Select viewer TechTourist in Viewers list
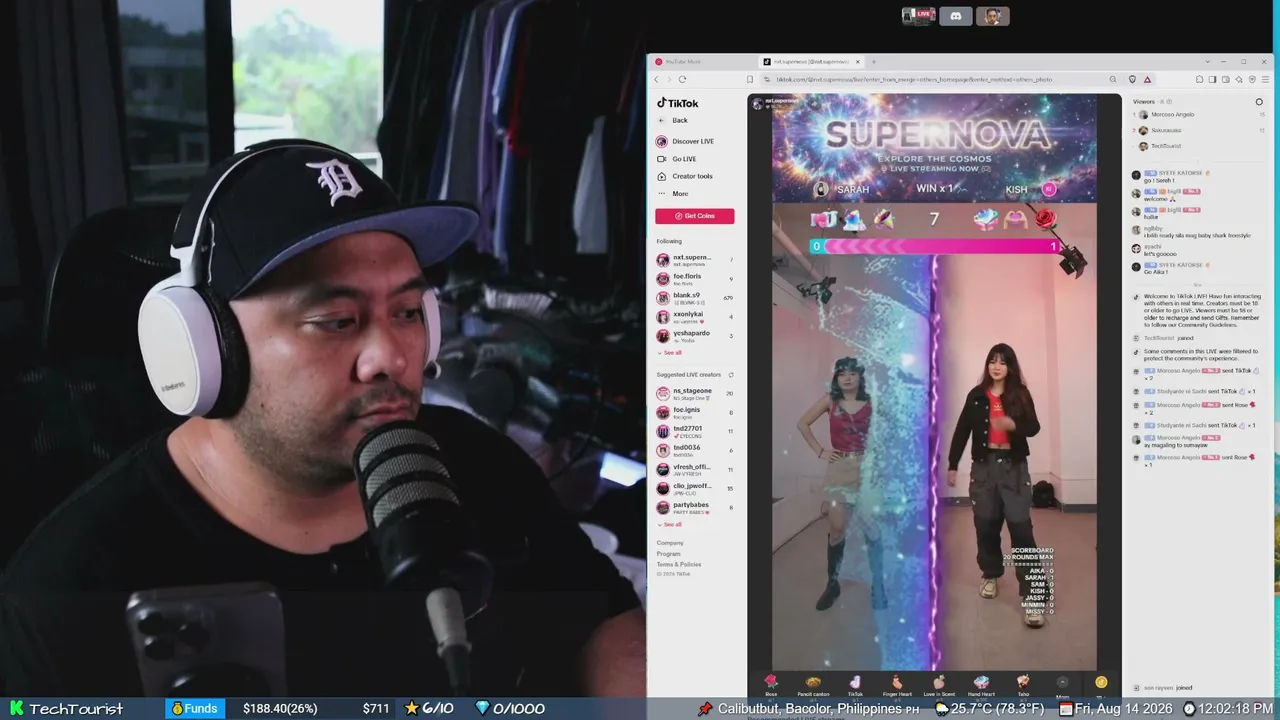This screenshot has width=1280, height=720. [1198, 146]
